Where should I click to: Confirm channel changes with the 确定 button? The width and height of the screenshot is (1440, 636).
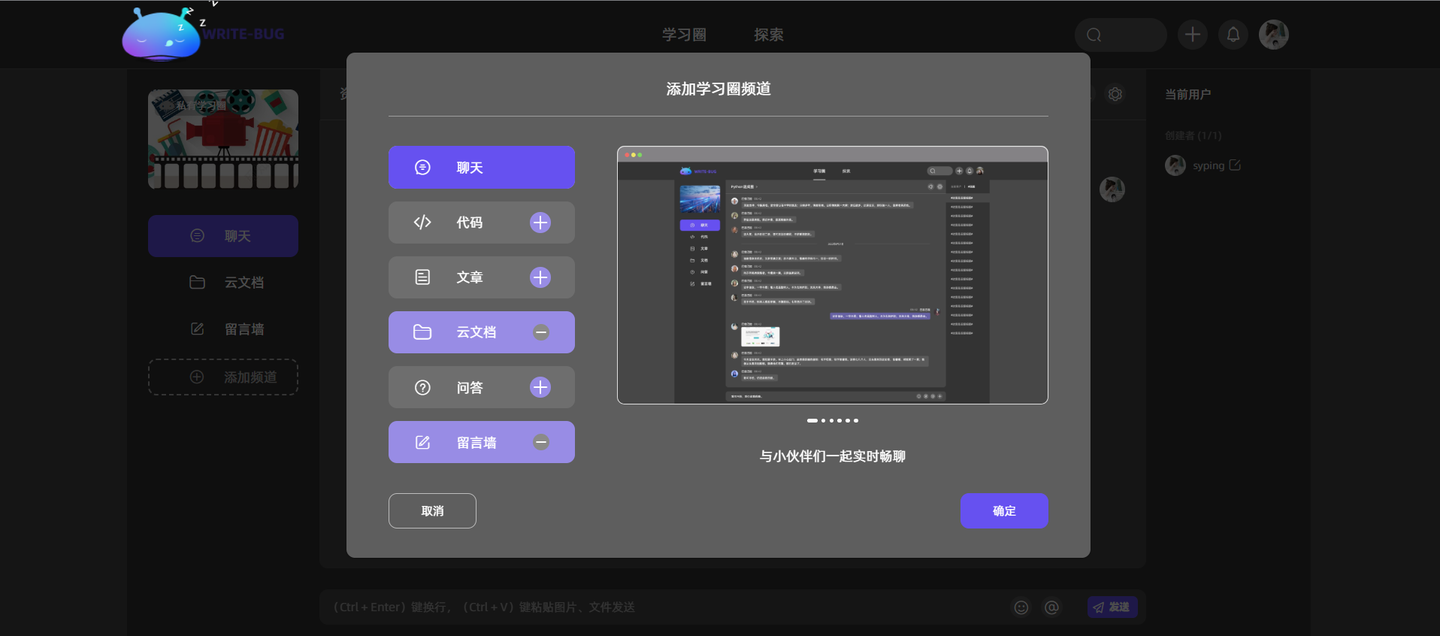1004,510
